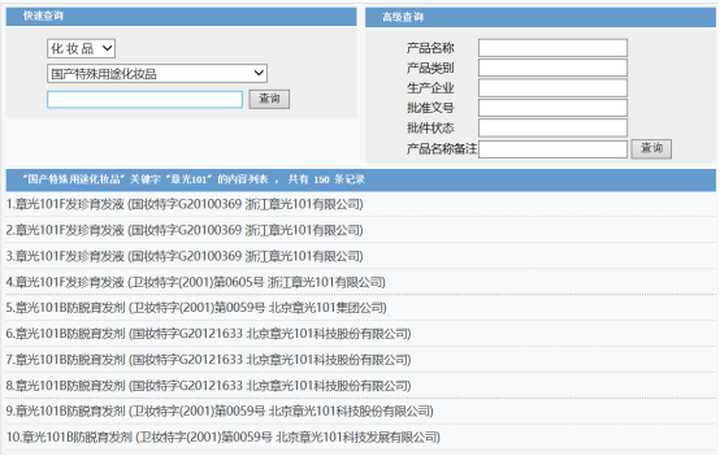Click the advanced search 查询 button

tap(651, 149)
